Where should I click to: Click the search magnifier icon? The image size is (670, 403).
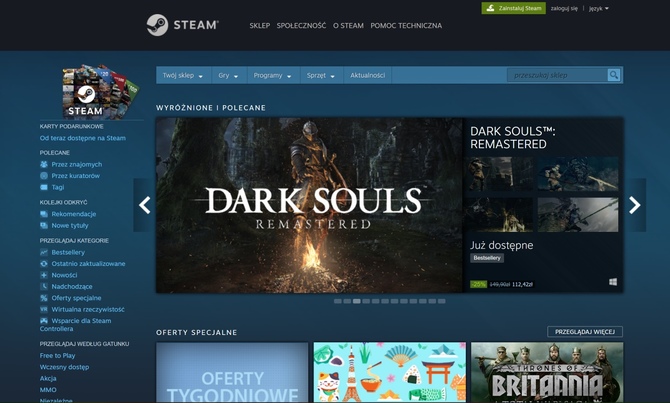614,75
